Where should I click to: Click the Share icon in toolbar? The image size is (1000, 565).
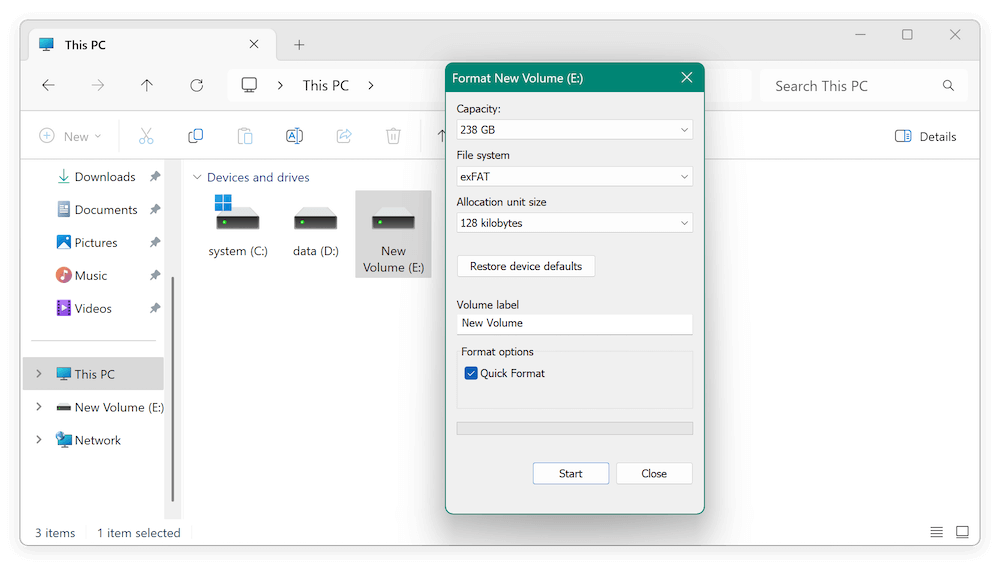pos(344,136)
